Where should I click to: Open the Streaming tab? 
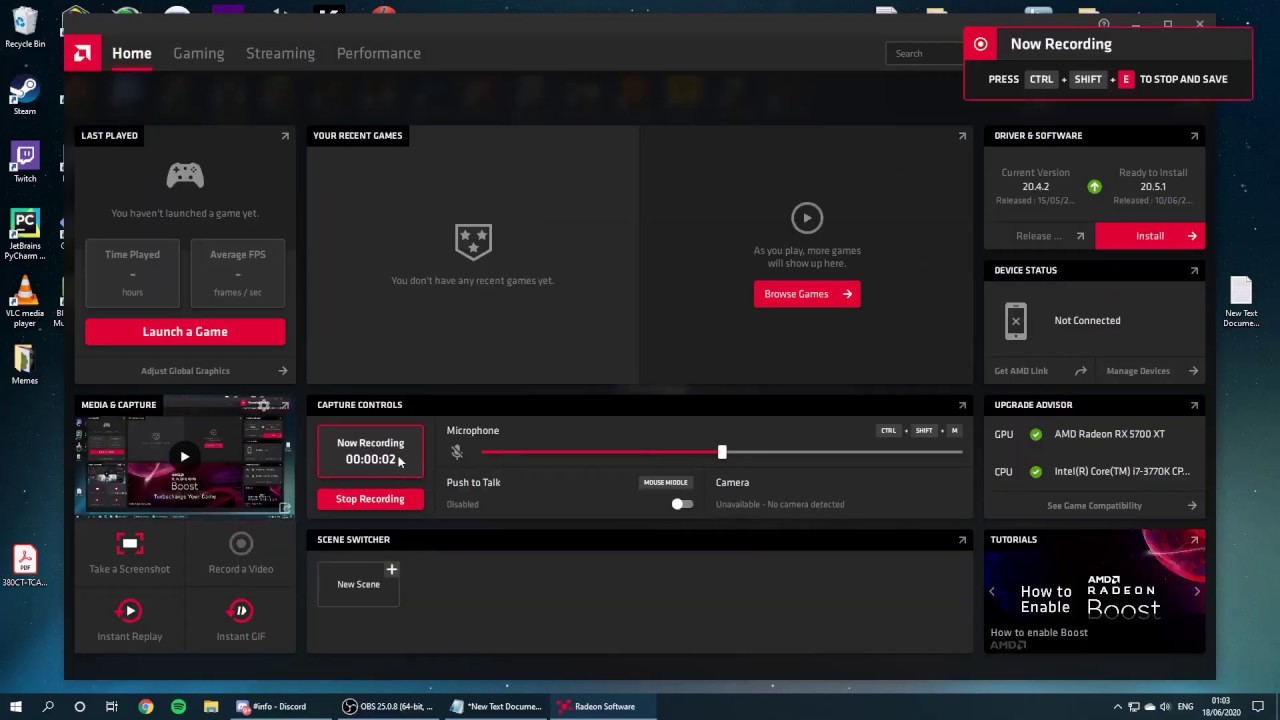(280, 53)
